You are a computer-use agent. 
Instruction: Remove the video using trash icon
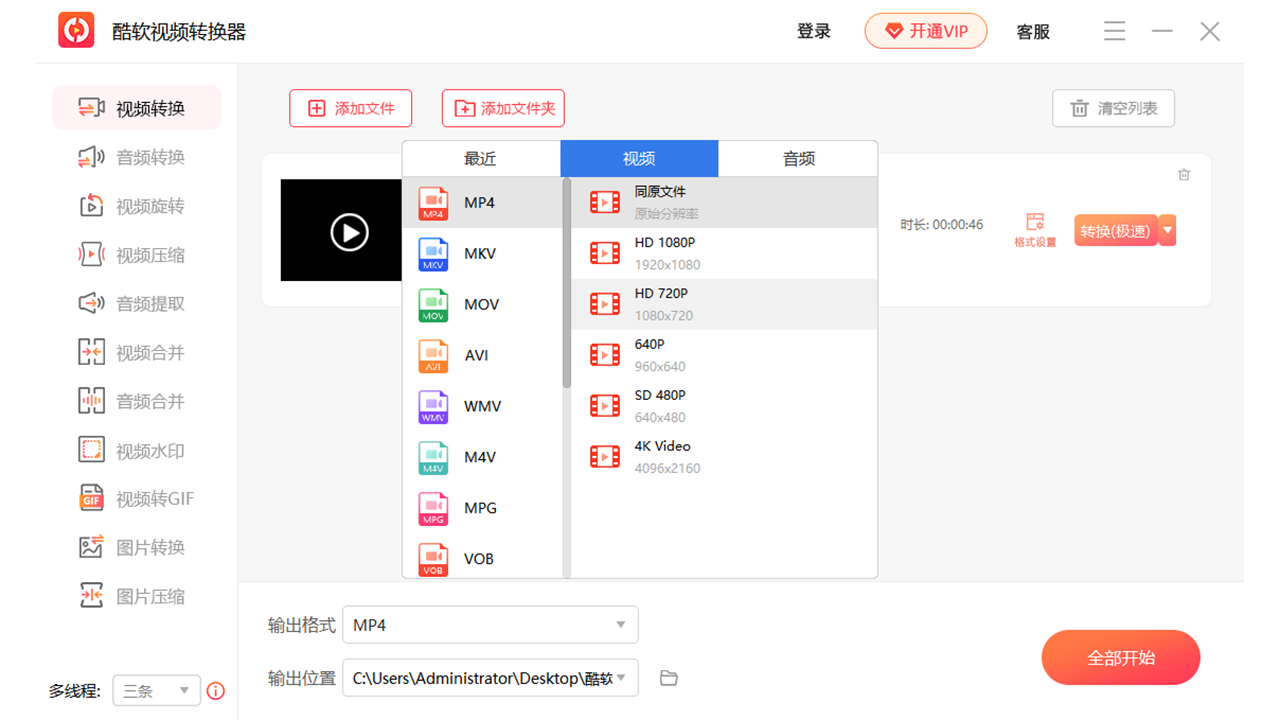(1184, 174)
